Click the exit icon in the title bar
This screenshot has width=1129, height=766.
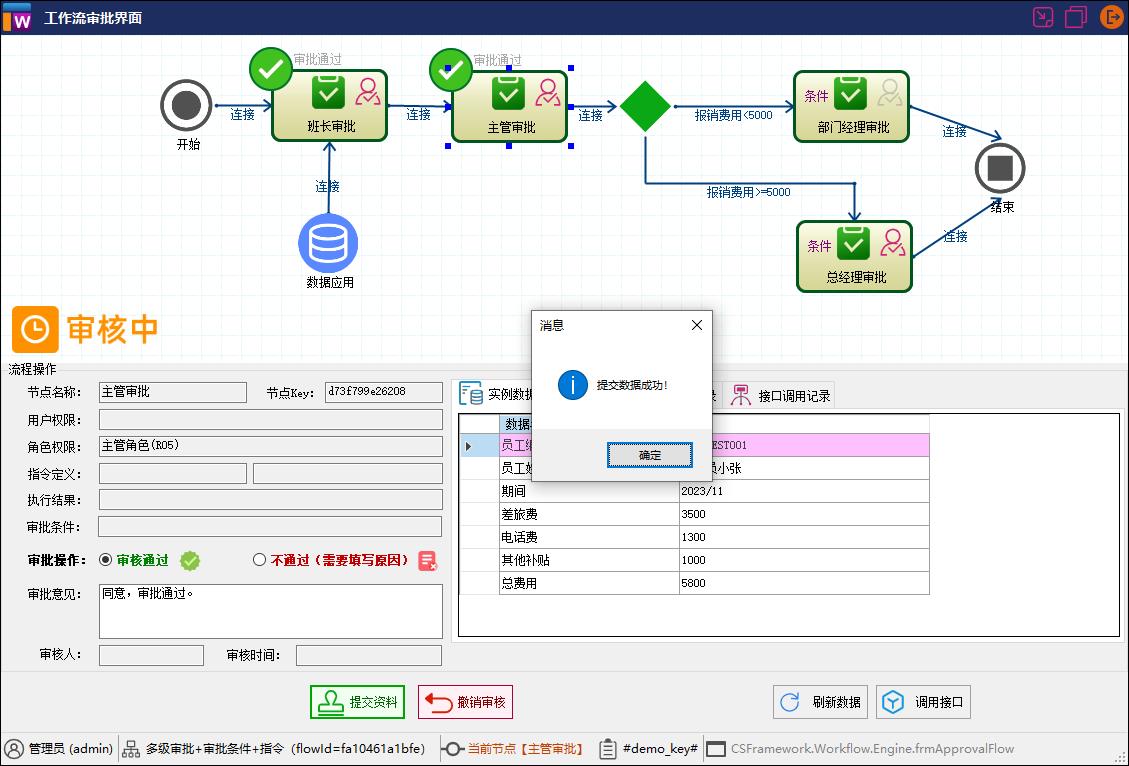click(1112, 16)
